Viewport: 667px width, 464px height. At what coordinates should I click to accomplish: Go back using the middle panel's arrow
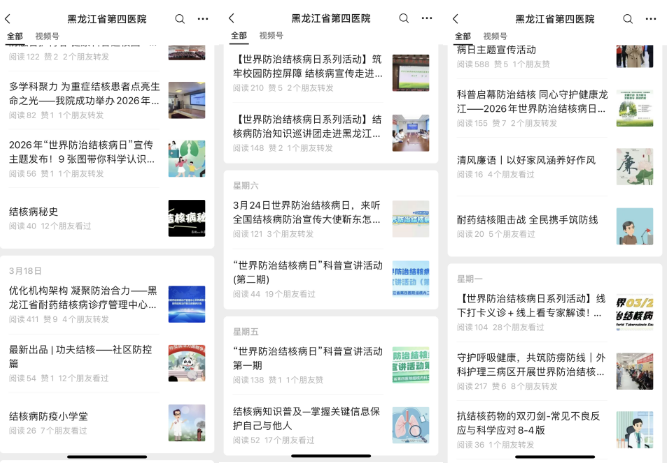232,19
